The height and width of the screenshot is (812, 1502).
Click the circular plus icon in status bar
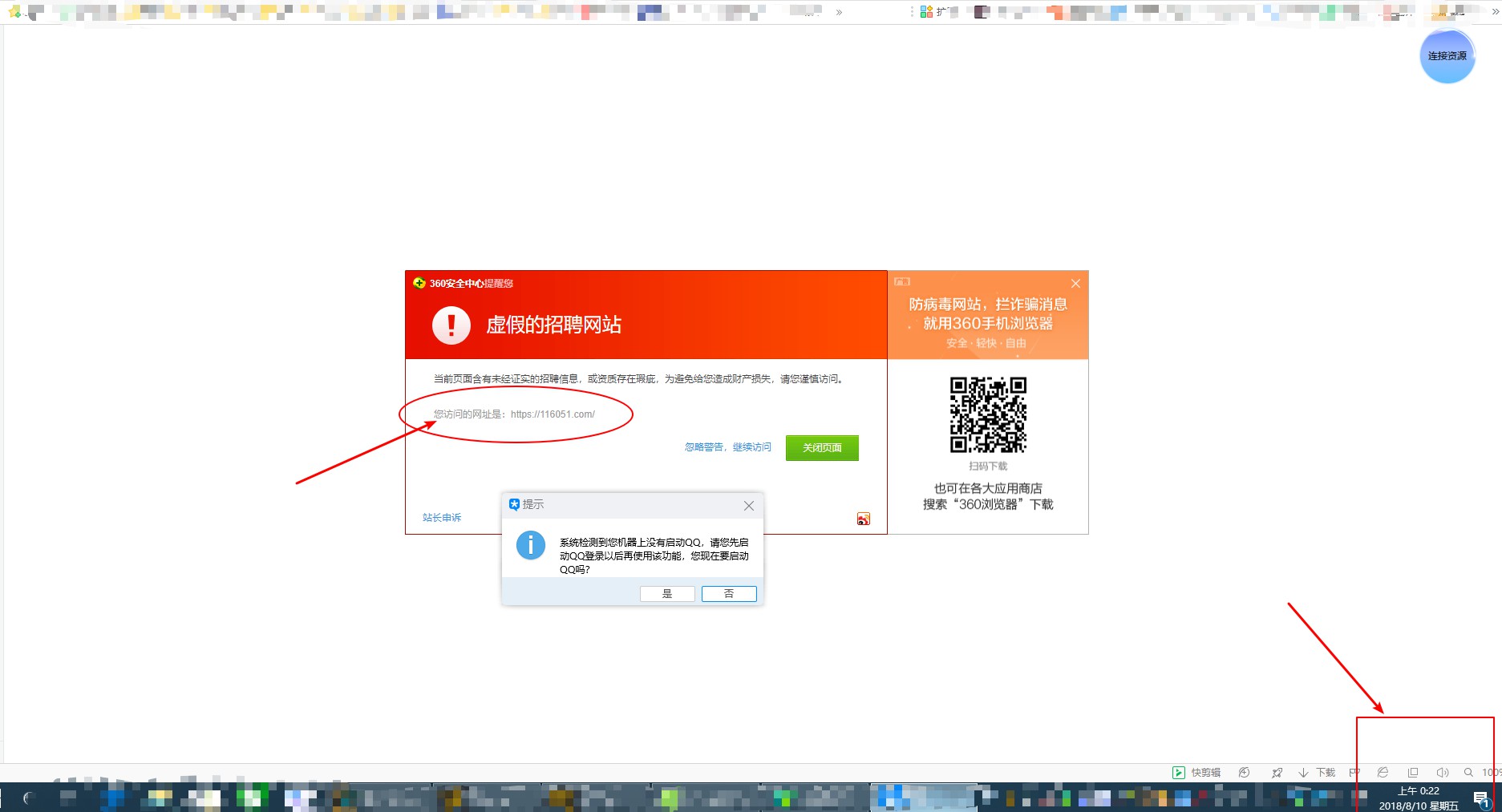click(x=1244, y=773)
